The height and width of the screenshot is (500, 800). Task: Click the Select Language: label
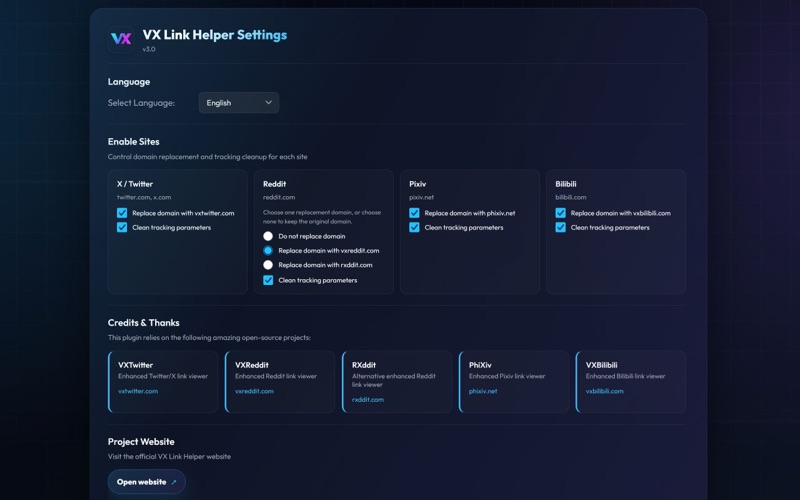click(141, 103)
